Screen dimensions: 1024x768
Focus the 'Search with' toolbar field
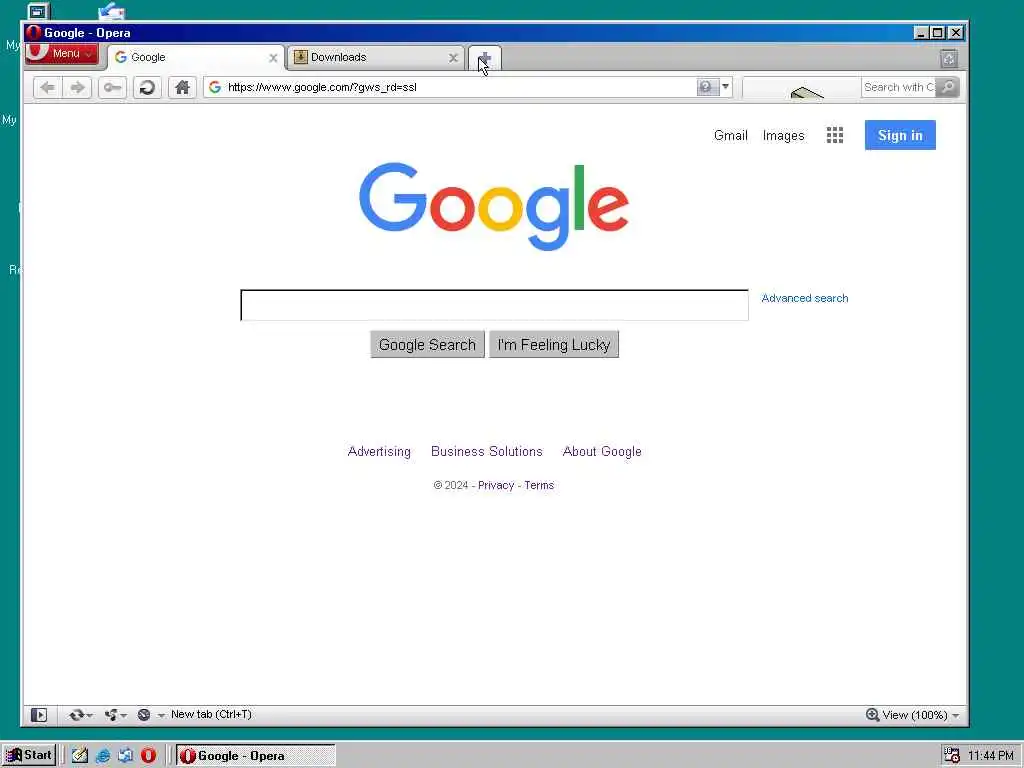click(x=898, y=87)
